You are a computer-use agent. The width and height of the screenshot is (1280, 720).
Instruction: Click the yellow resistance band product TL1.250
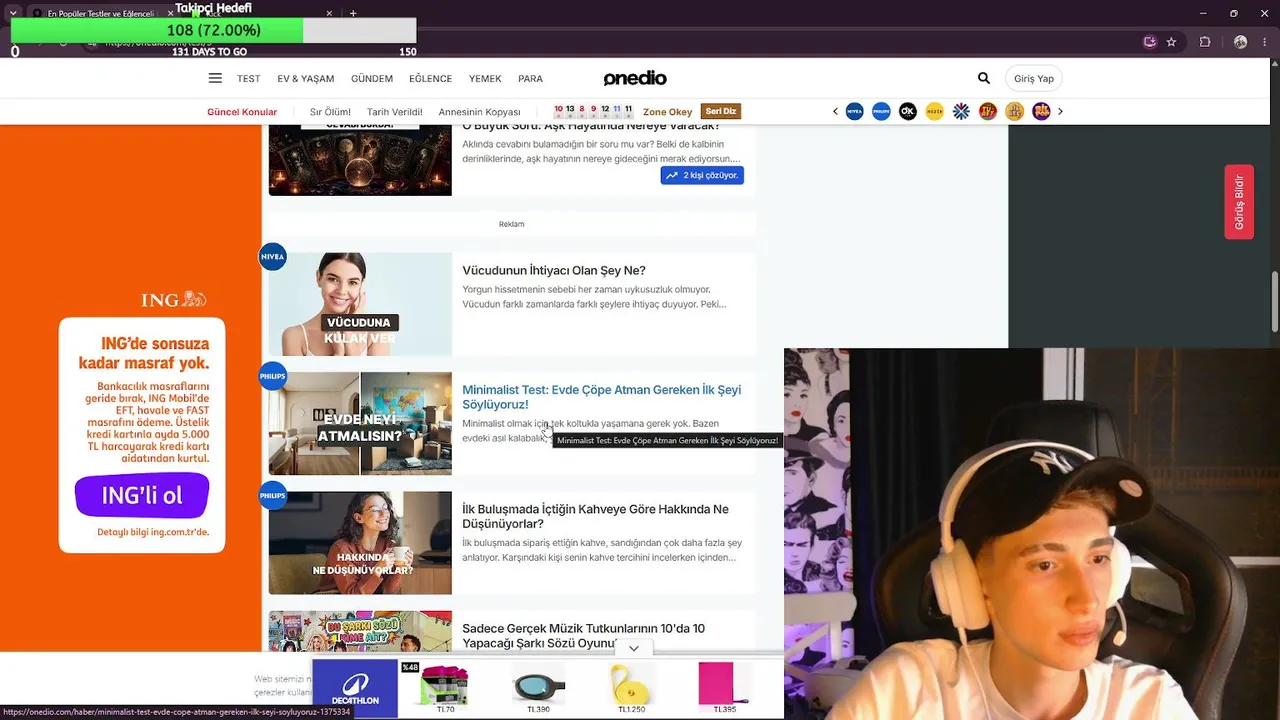click(631, 687)
